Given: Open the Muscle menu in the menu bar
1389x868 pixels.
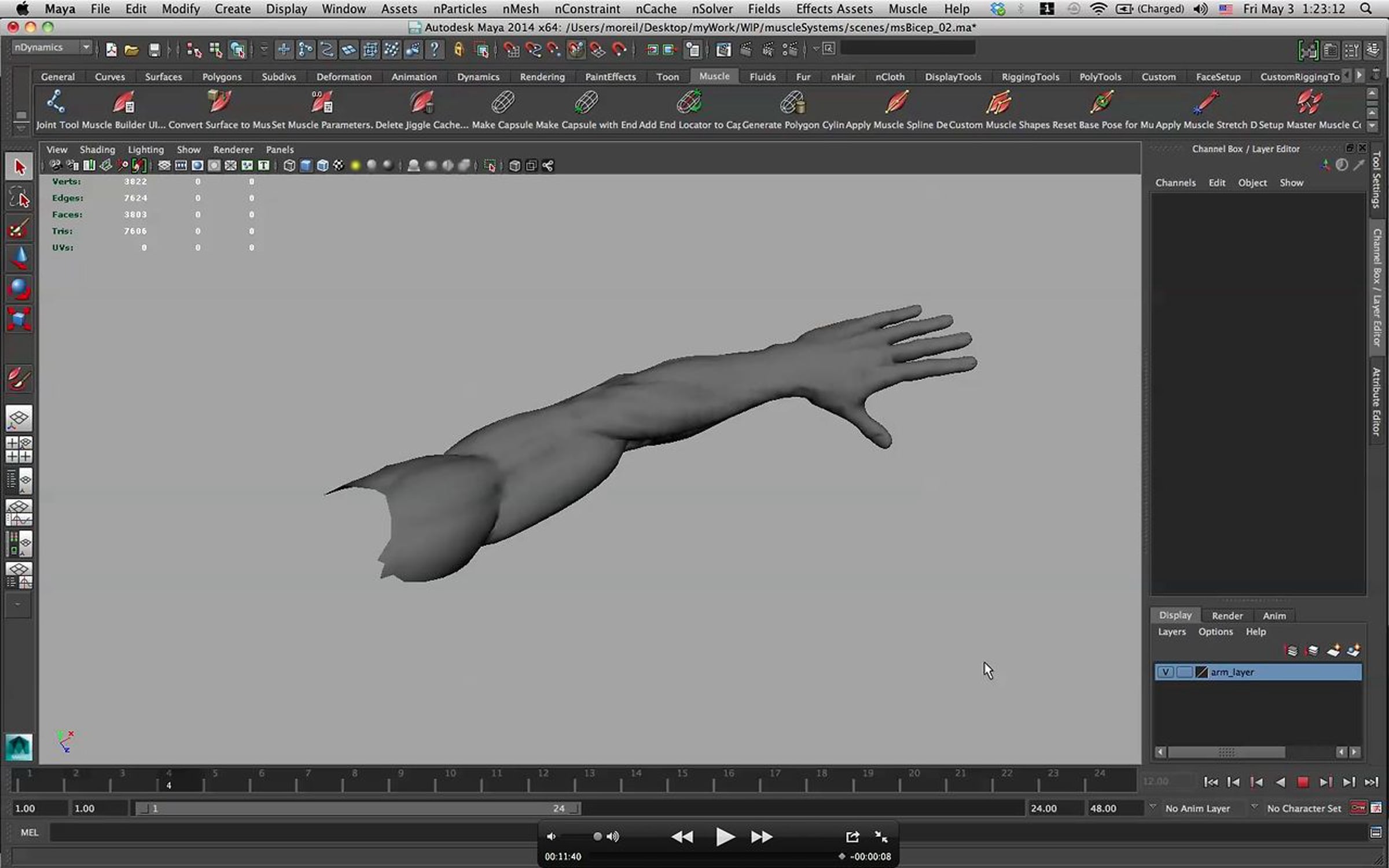Looking at the screenshot, I should point(907,9).
